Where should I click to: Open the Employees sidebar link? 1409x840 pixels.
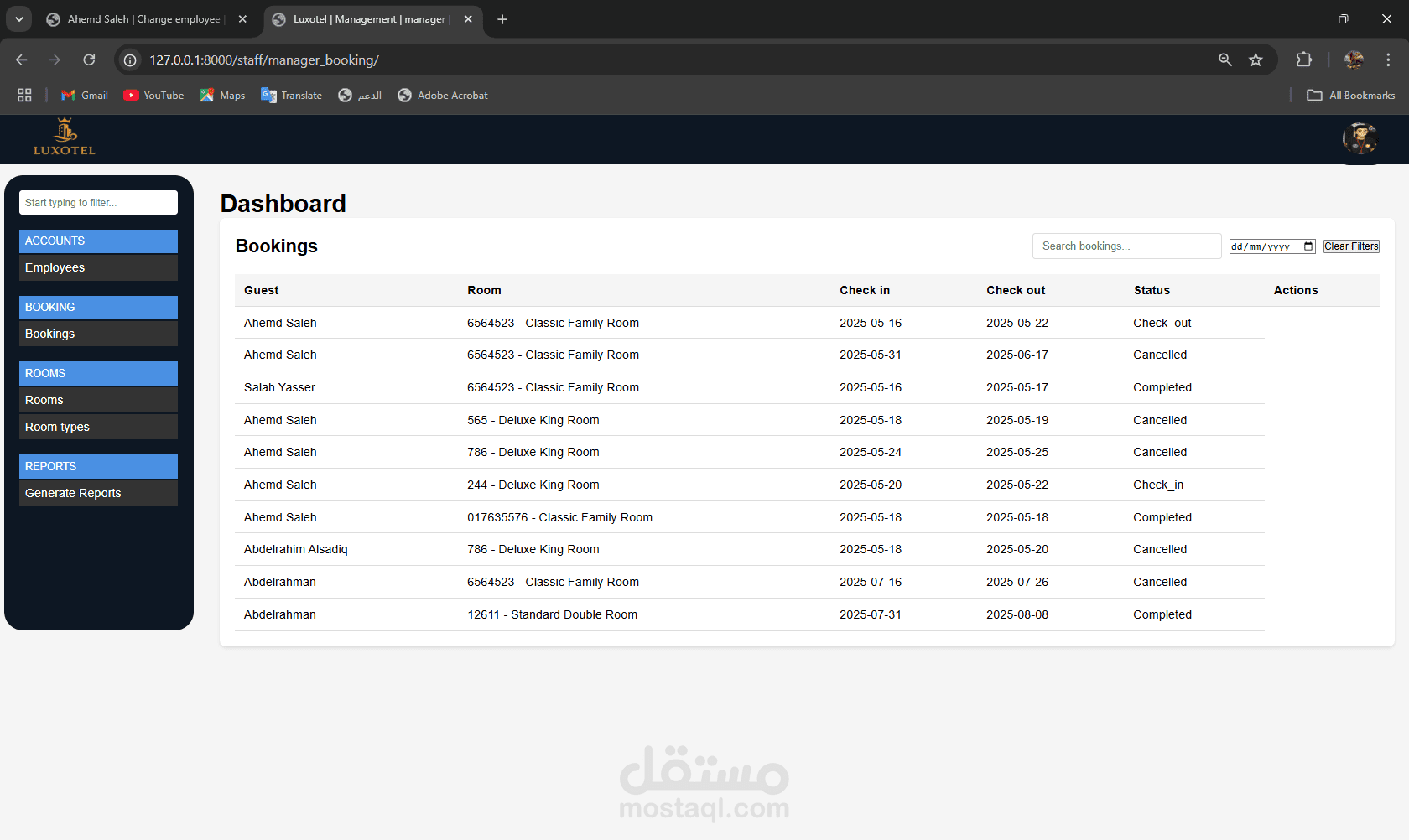coord(98,268)
